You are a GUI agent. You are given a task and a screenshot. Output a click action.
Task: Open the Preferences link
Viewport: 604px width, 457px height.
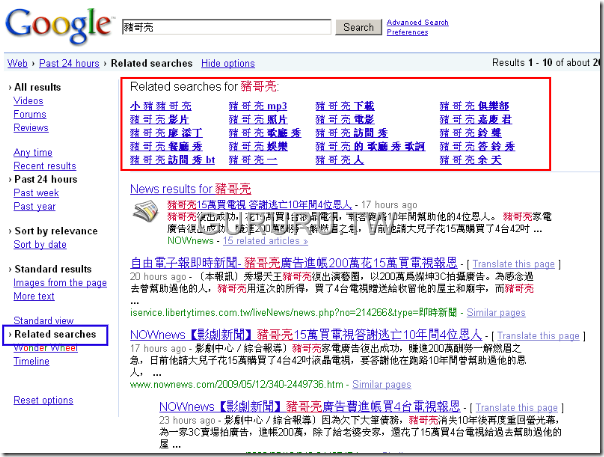407,32
